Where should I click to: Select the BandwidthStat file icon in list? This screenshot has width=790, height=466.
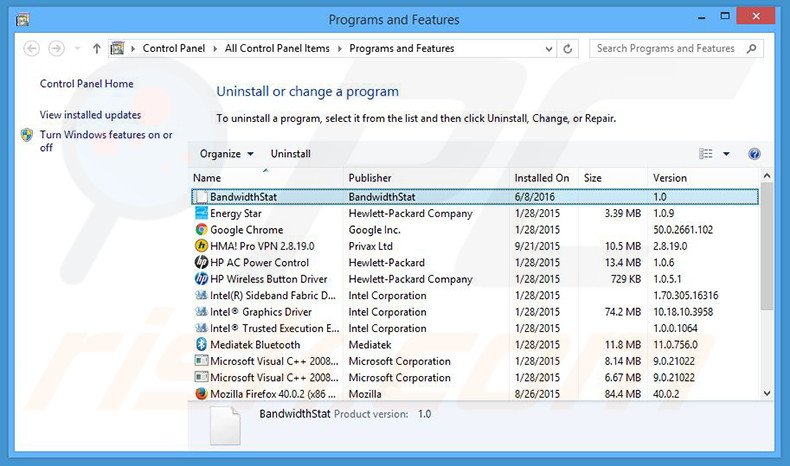[x=202, y=196]
